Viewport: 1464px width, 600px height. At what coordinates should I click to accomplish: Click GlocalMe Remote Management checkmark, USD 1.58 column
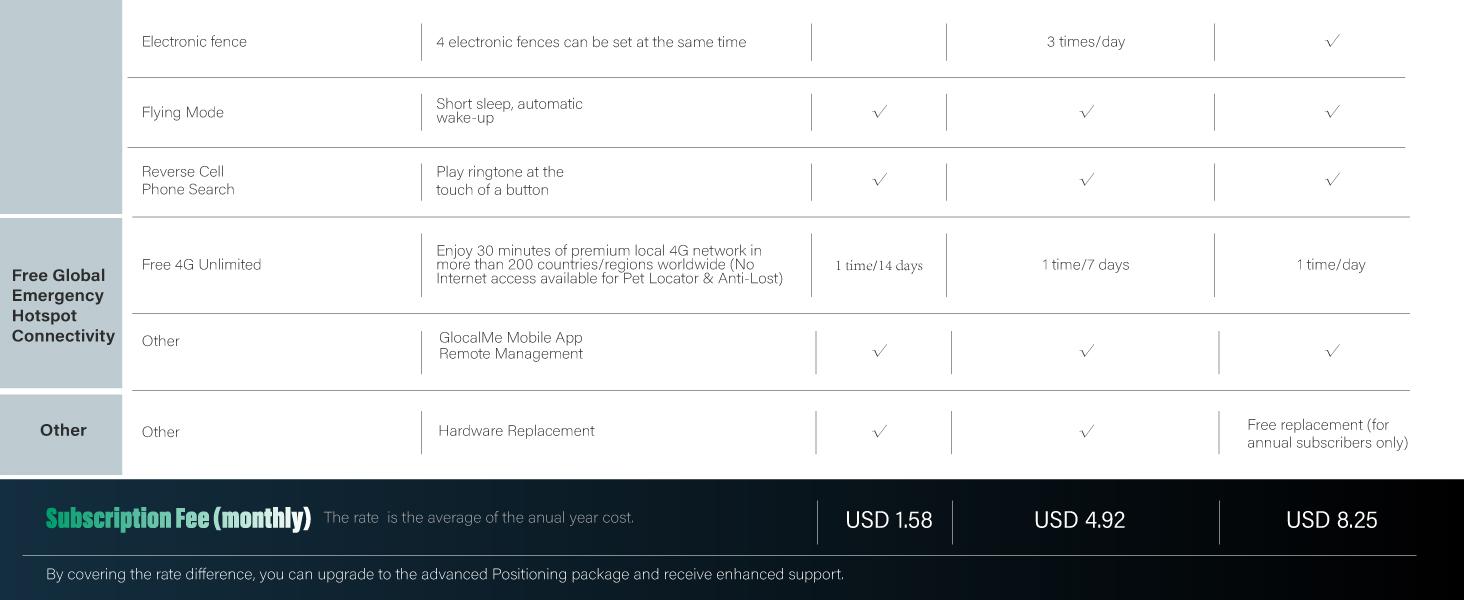[x=880, y=351]
